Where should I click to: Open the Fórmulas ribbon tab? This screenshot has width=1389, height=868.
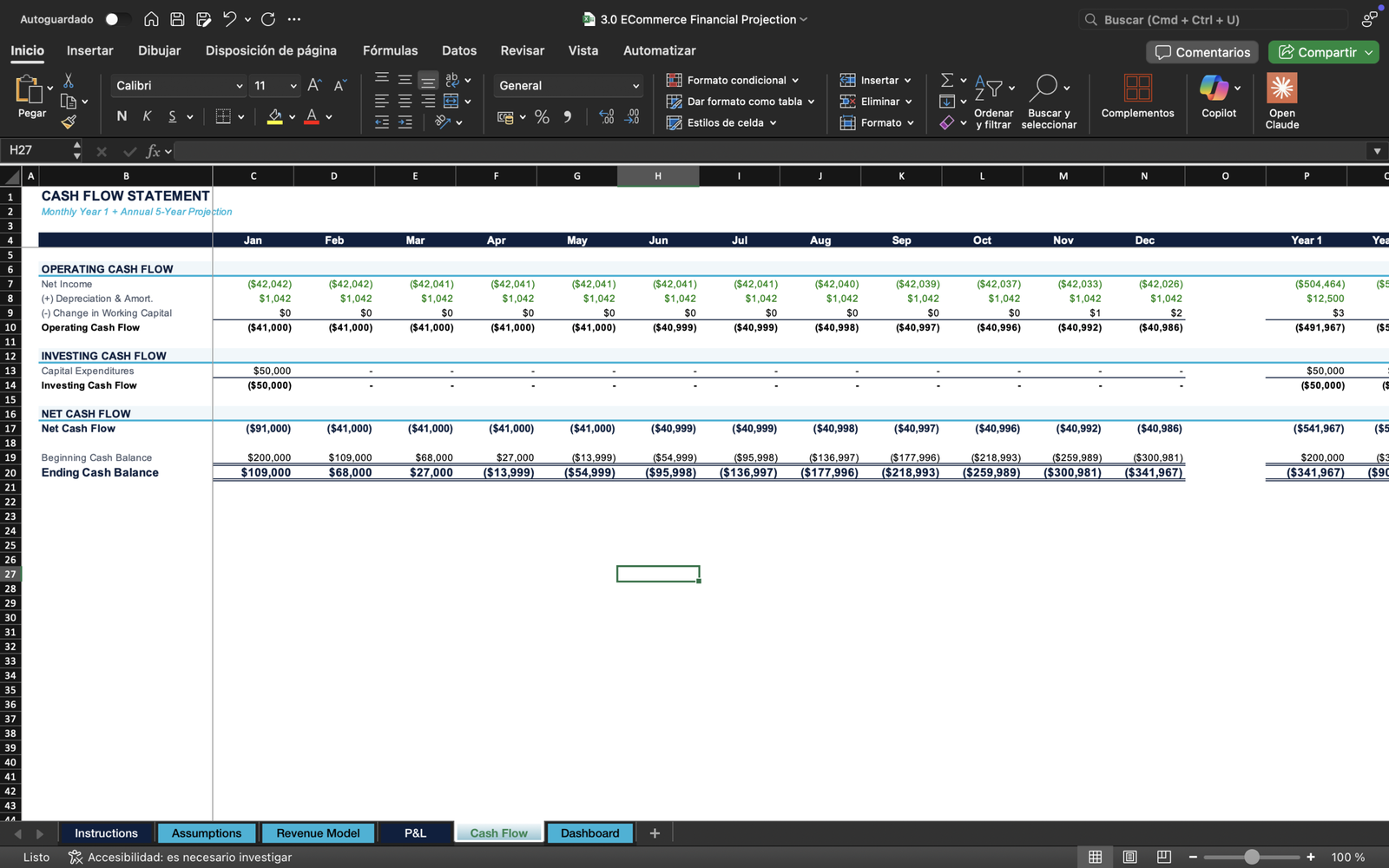pyautogui.click(x=390, y=50)
